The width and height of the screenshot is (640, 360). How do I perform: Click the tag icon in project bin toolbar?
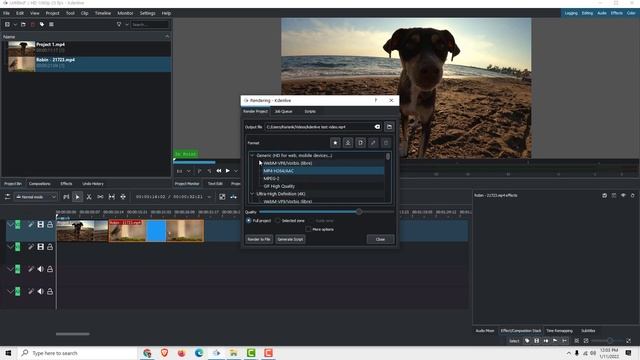point(42,24)
